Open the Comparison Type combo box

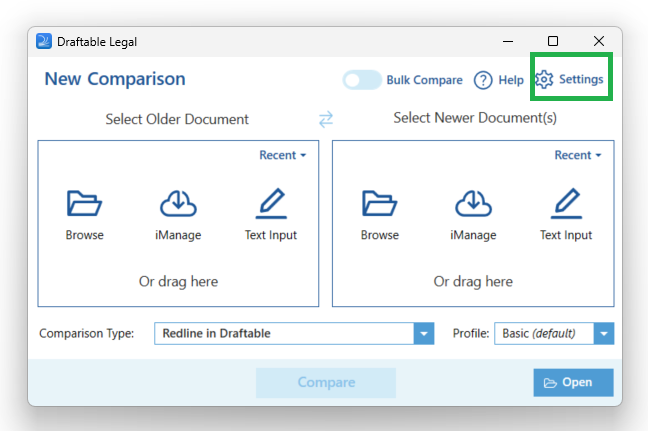tap(294, 333)
